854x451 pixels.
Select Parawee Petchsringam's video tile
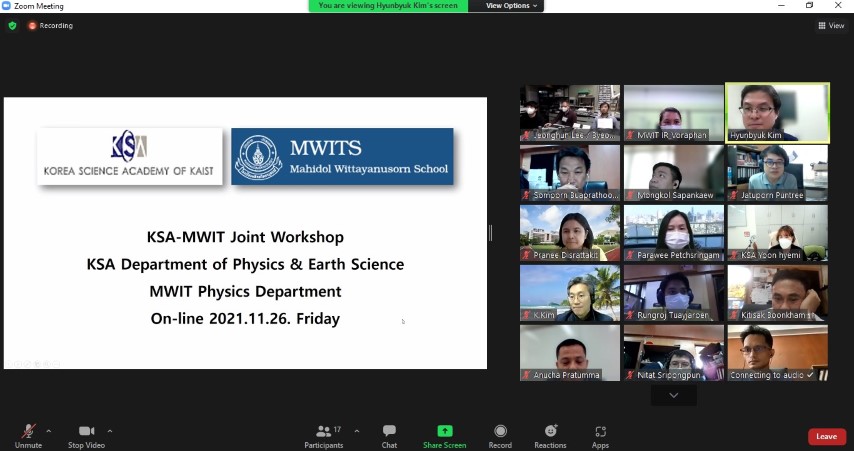pos(674,233)
